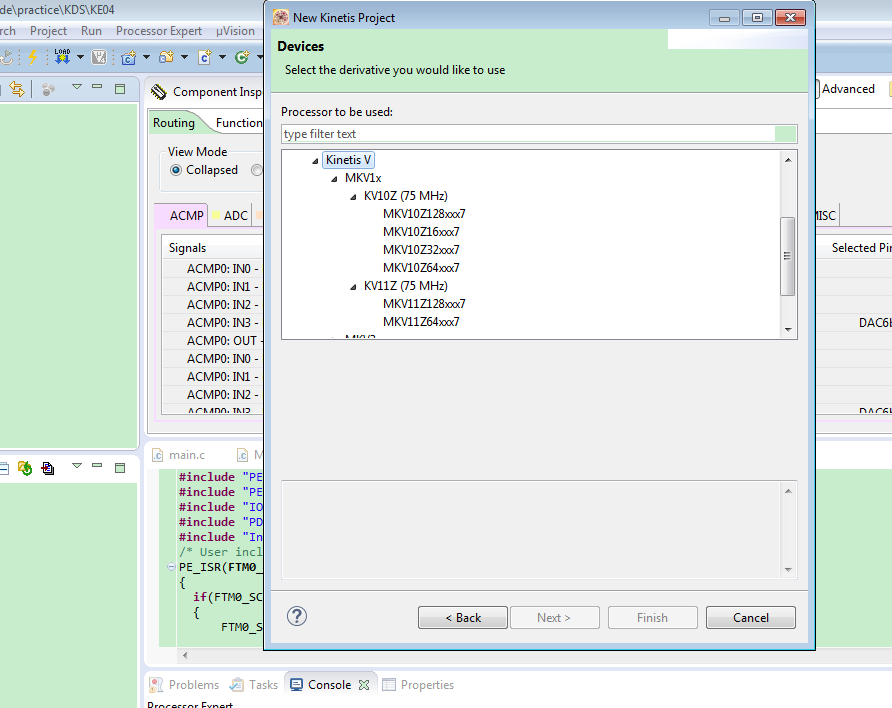Switch to the Routing tab

(174, 123)
